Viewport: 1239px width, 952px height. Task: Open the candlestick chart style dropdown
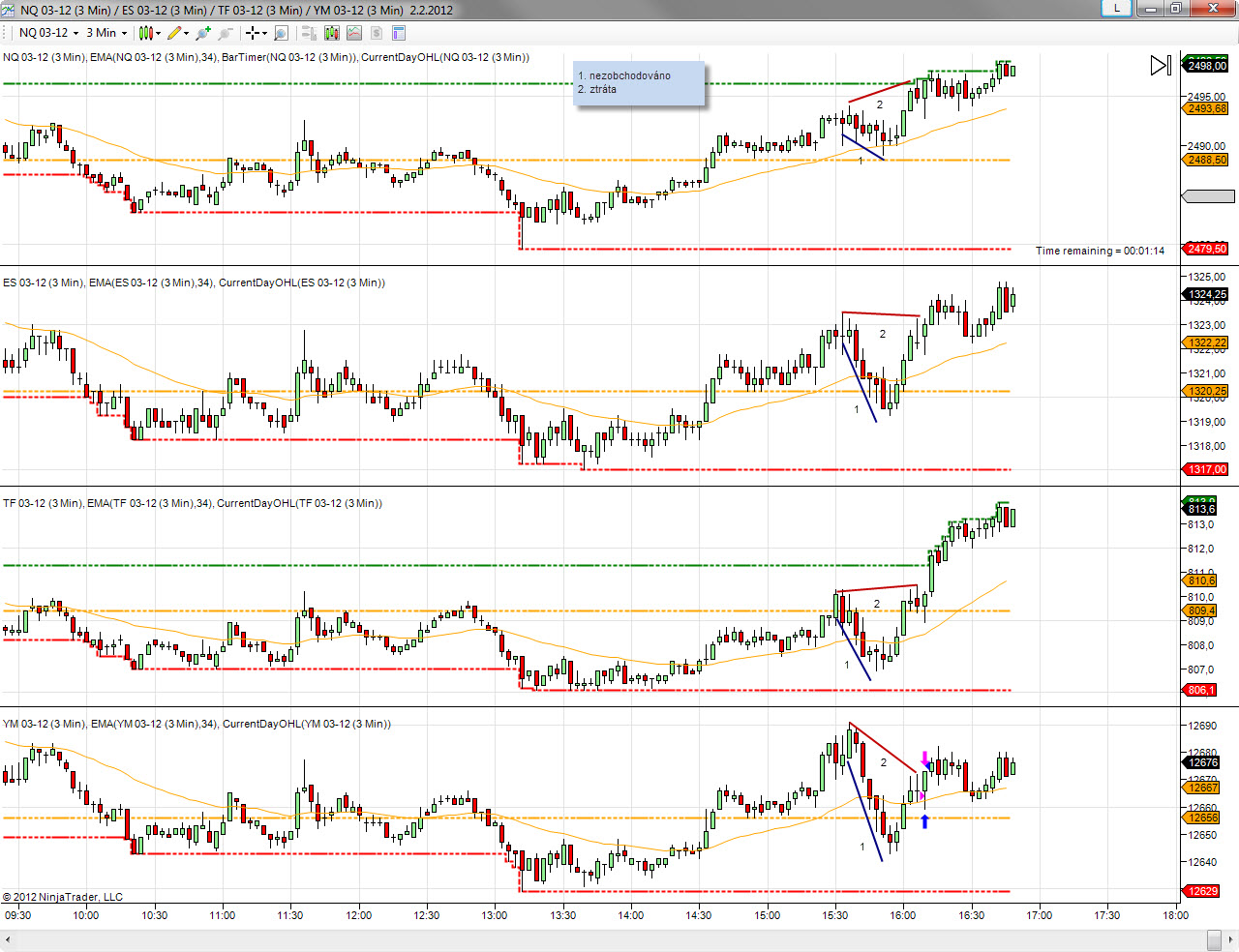point(149,33)
